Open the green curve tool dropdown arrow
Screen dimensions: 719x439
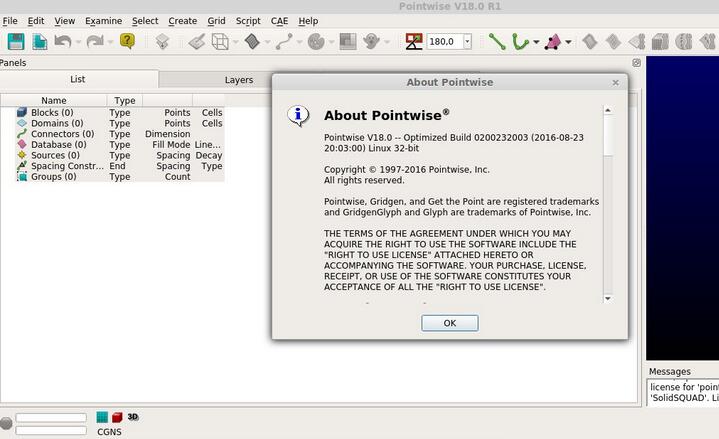click(x=536, y=42)
